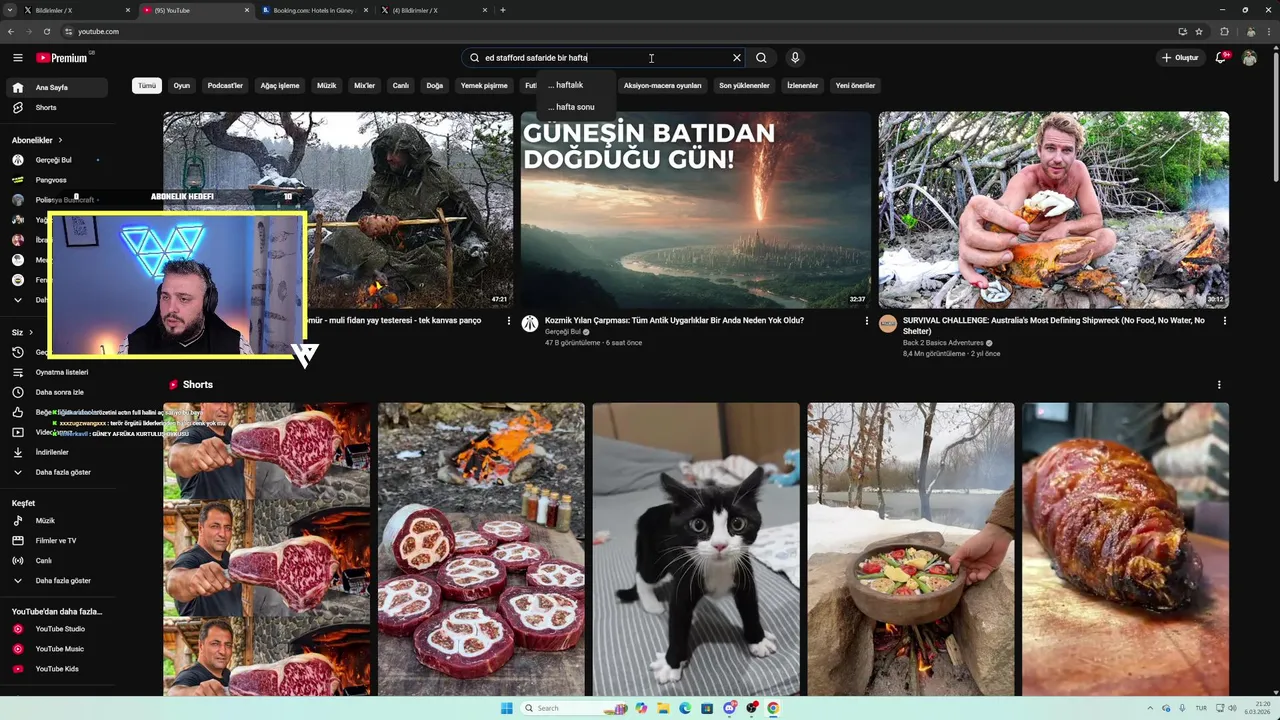Click the search magnifier button
The height and width of the screenshot is (720, 1280).
761,58
